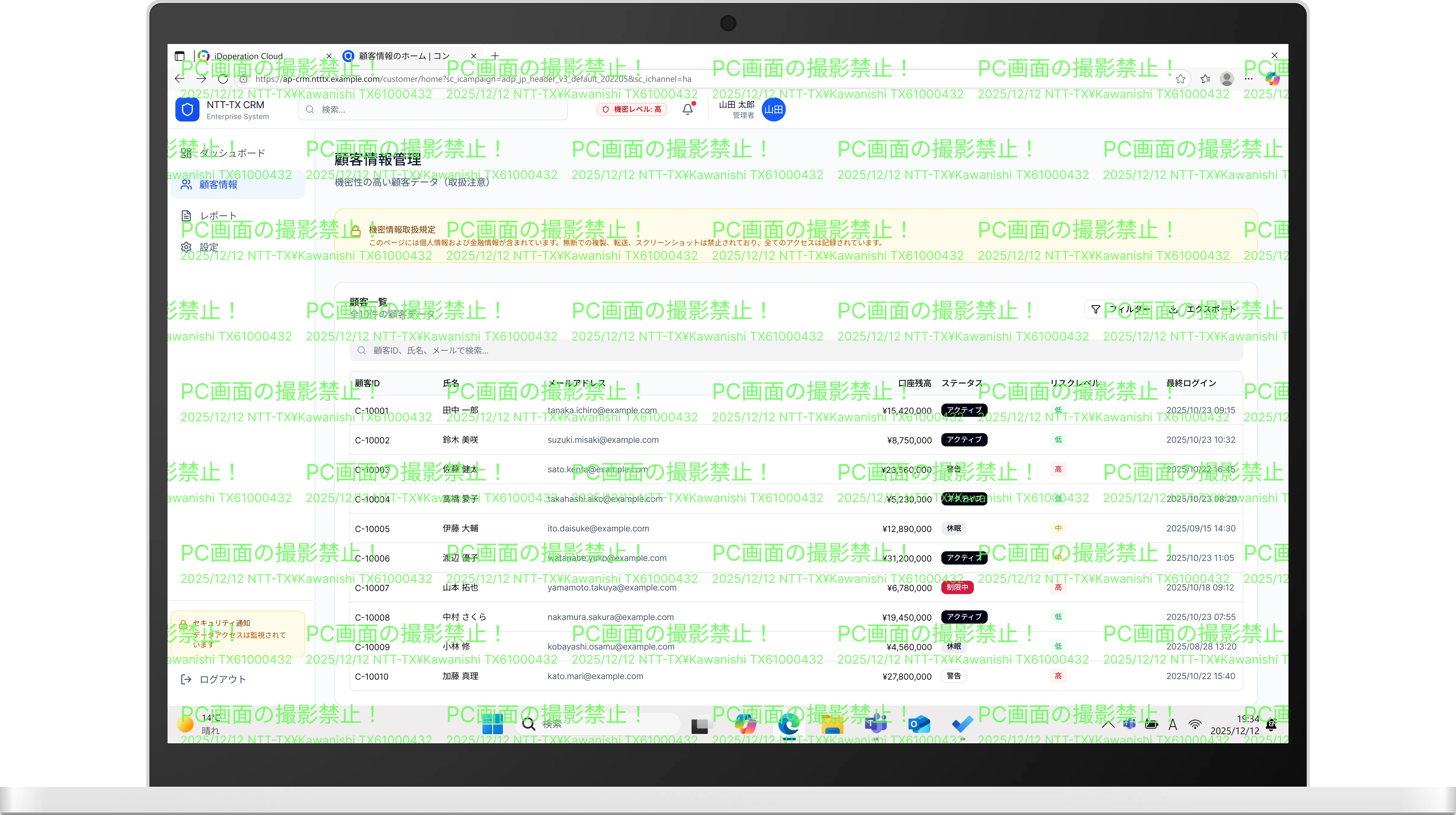The height and width of the screenshot is (815, 1456).
Task: Click the 山田 user avatar in the header
Action: [774, 110]
